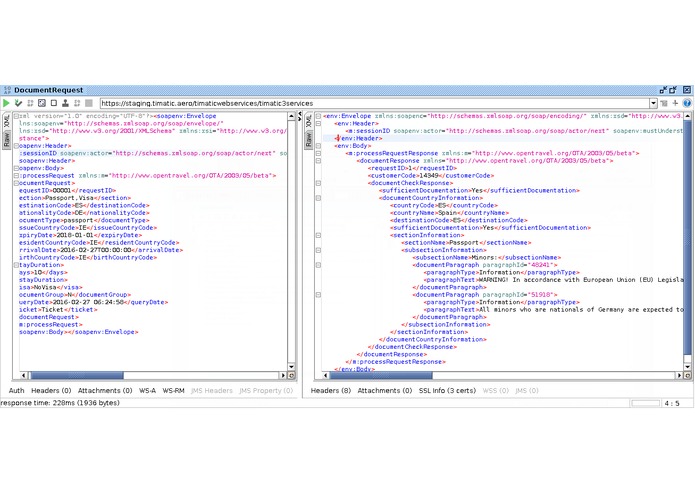Screen dimensions: 695x494
Task: Click the green Submit request play icon
Action: pyautogui.click(x=6, y=103)
